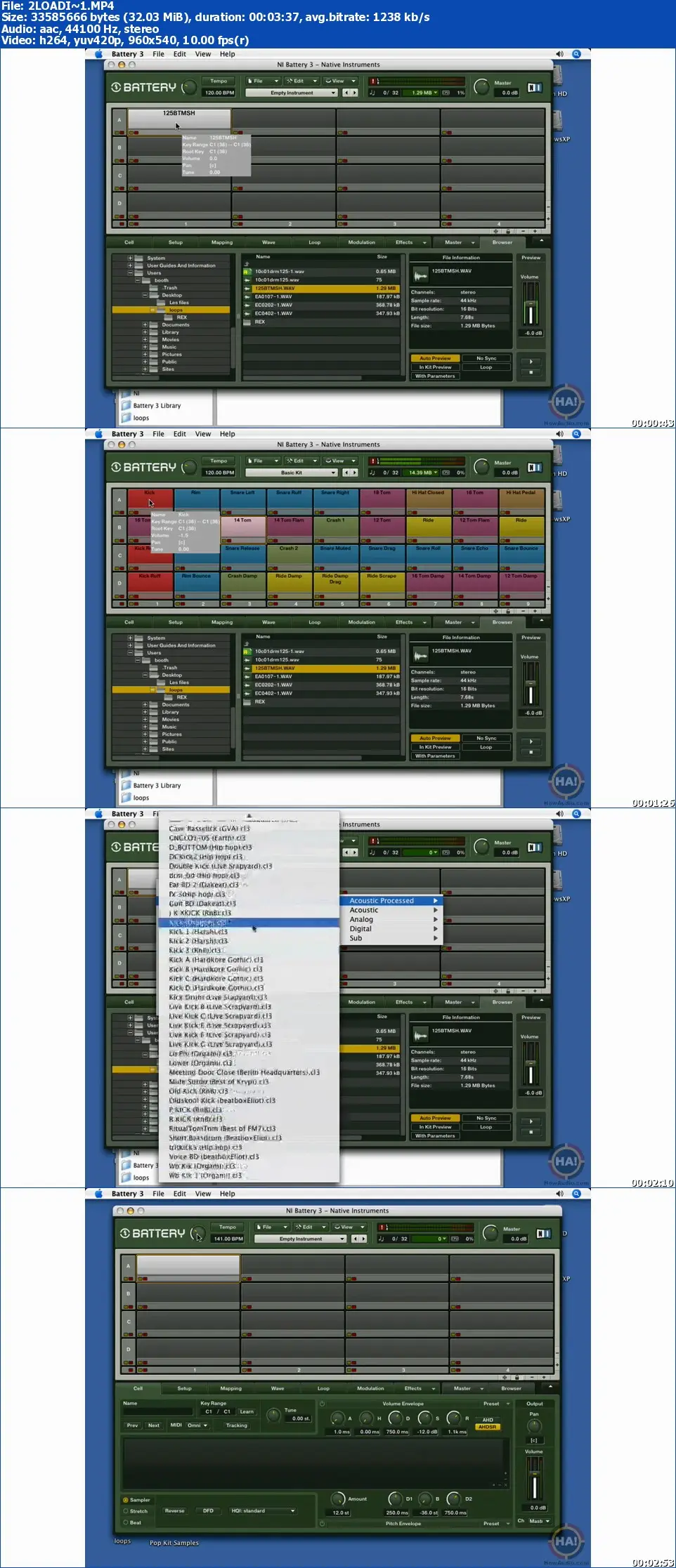Click the 141.00 BPM tempo field

coord(228,1239)
